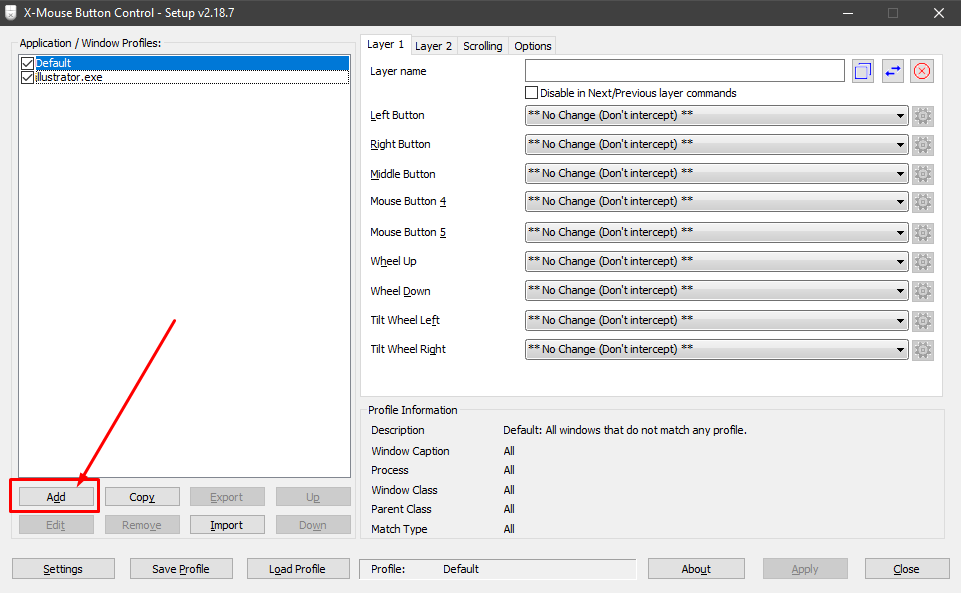Open Middle Button advanced settings gear
Viewport: 961px width, 593px height.
point(921,173)
